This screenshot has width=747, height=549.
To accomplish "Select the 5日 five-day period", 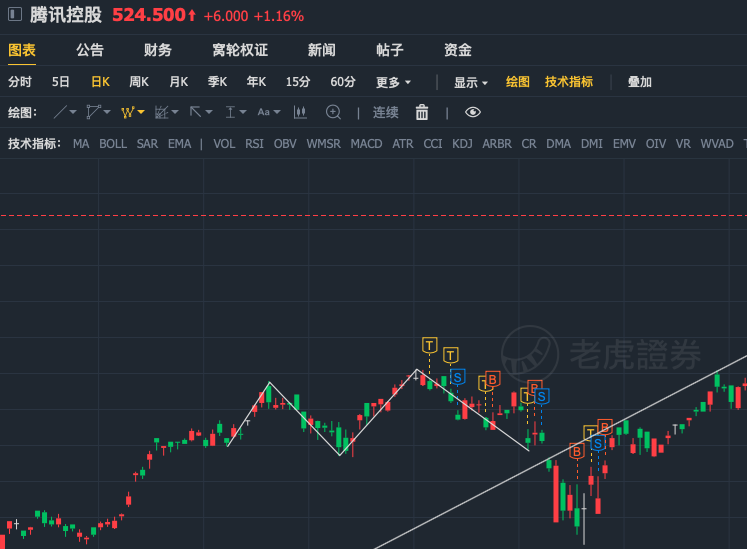I will pyautogui.click(x=61, y=82).
